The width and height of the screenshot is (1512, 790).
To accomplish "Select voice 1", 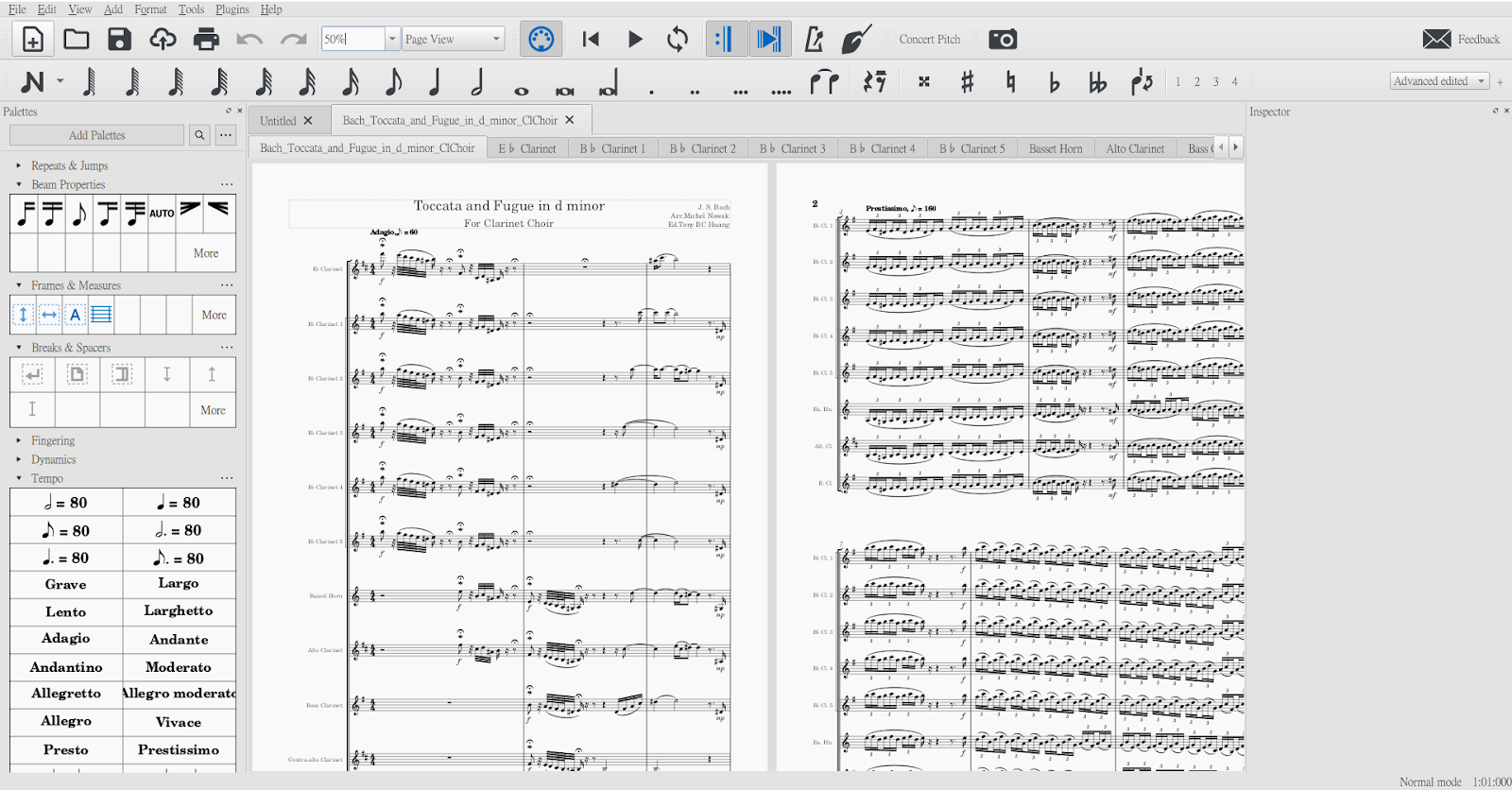I will (x=1178, y=82).
